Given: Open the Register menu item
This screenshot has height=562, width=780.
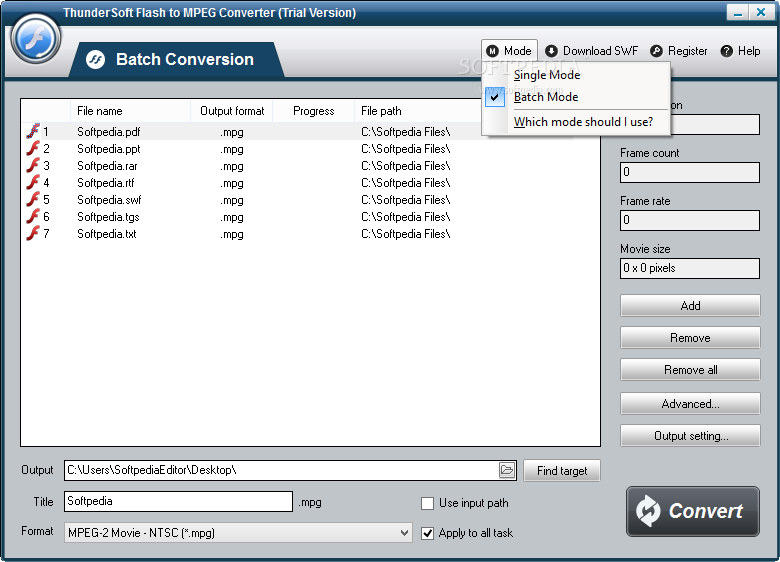Looking at the screenshot, I should tap(679, 51).
